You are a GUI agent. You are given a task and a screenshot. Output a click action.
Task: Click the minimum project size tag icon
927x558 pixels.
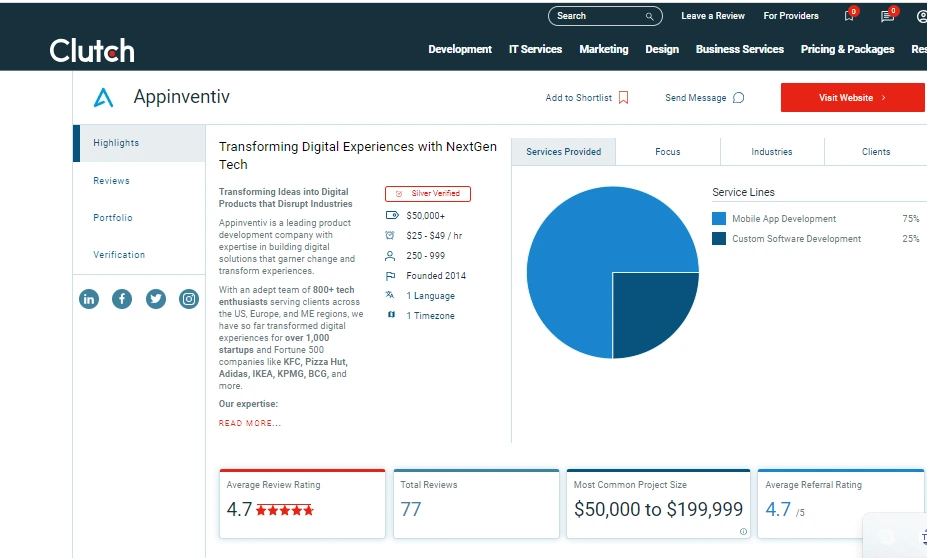pyautogui.click(x=391, y=215)
